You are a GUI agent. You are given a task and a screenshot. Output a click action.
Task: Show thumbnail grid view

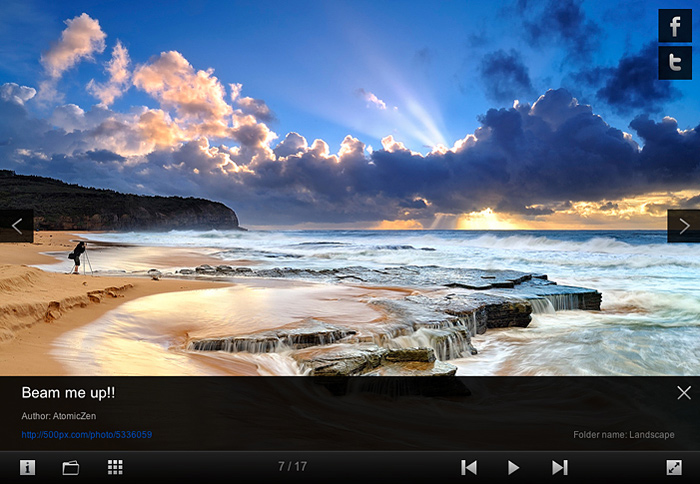(x=115, y=467)
